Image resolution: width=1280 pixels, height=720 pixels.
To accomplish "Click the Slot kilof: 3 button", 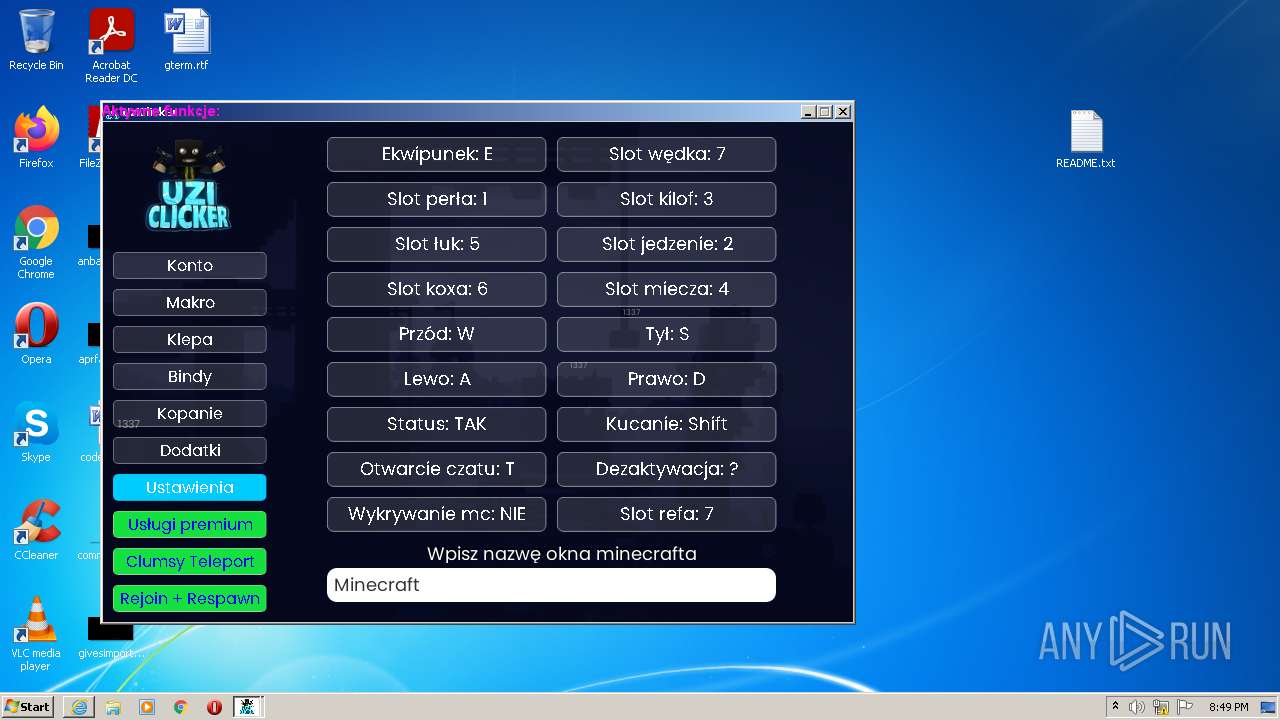I will pos(667,199).
